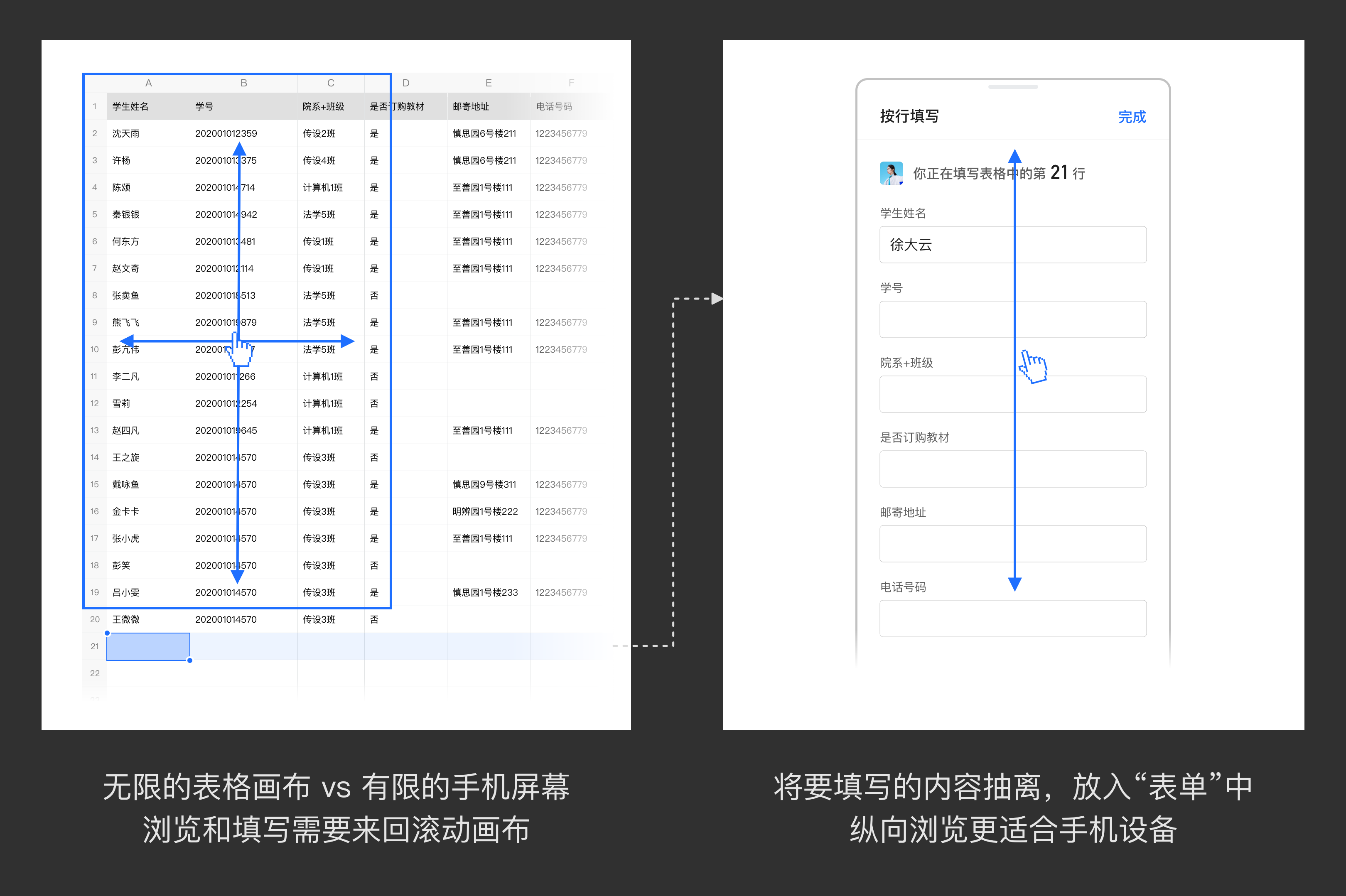Select column header D in the spreadsheet
The height and width of the screenshot is (896, 1346).
405,83
